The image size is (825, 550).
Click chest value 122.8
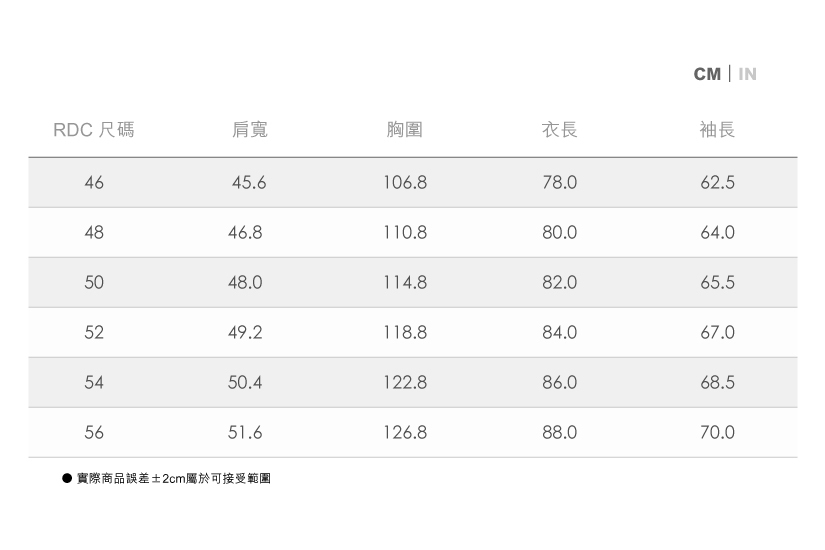404,383
